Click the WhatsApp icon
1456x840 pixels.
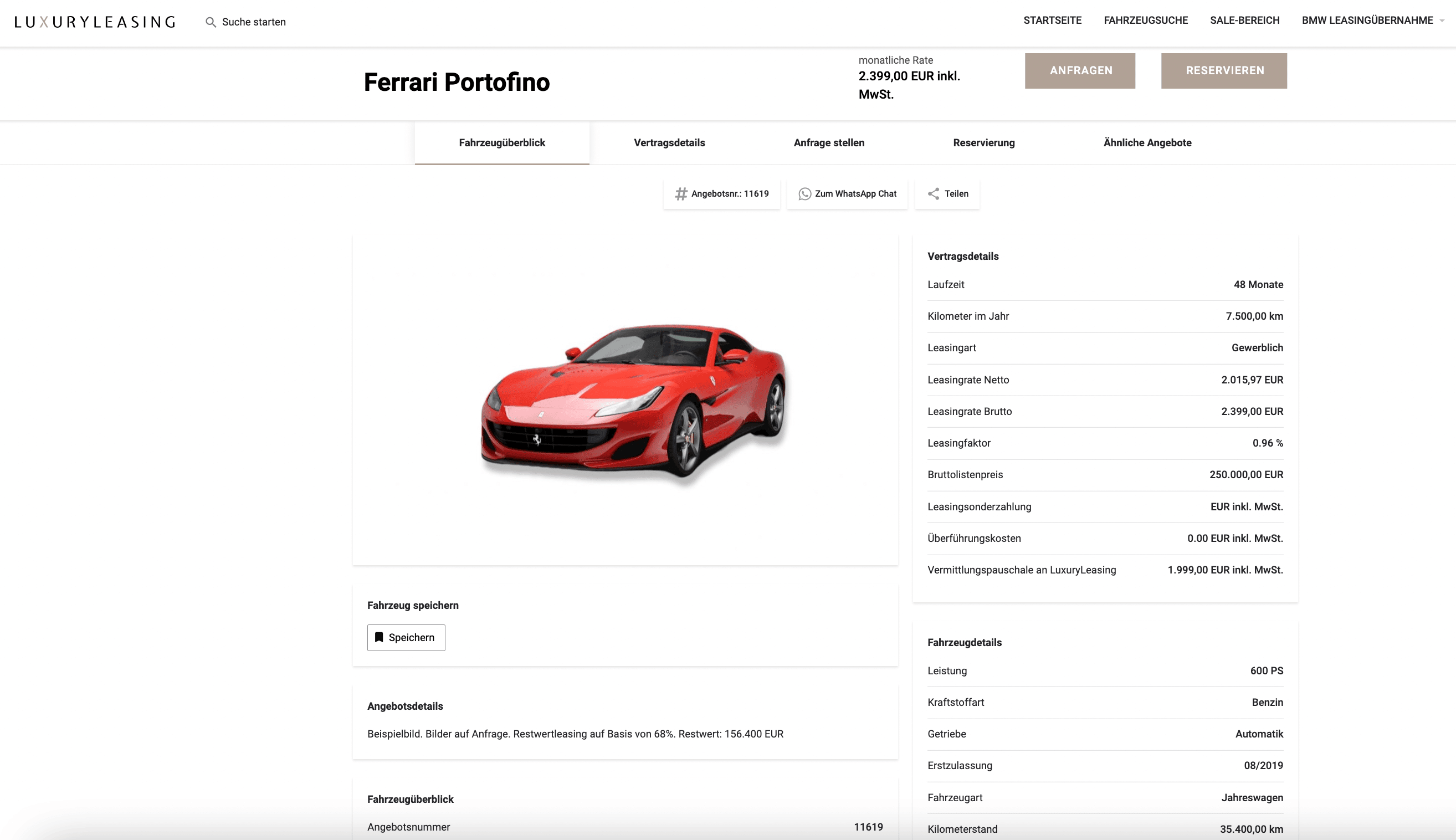point(804,194)
